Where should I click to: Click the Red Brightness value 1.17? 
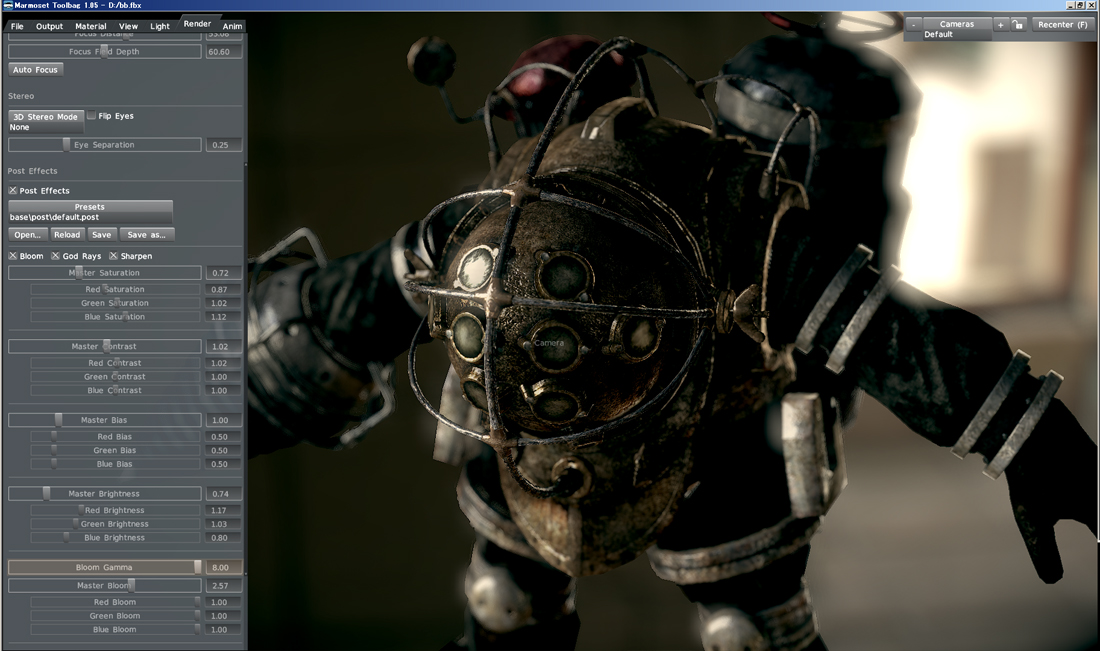[x=223, y=510]
